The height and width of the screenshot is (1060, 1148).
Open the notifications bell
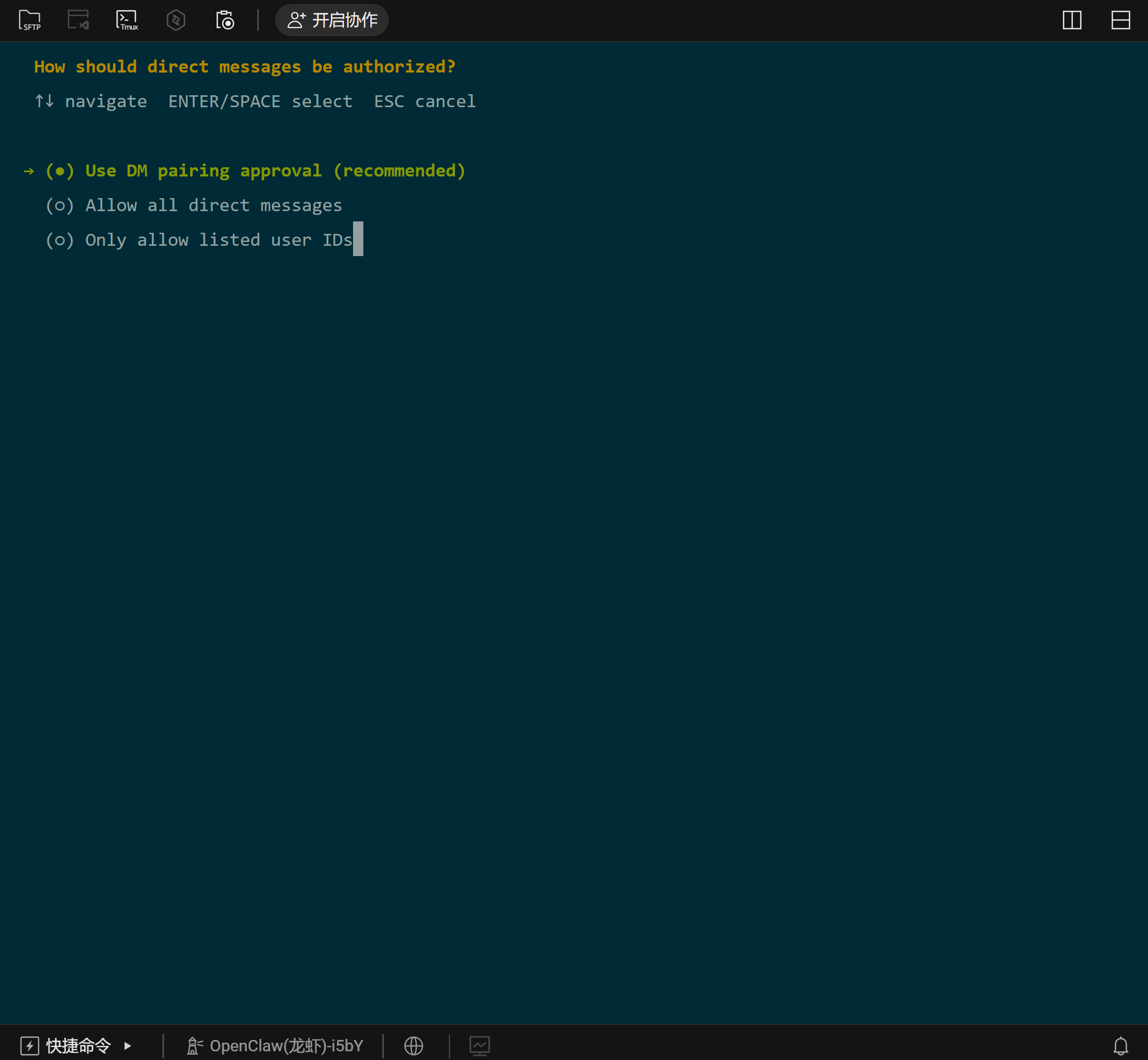pos(1120,1046)
